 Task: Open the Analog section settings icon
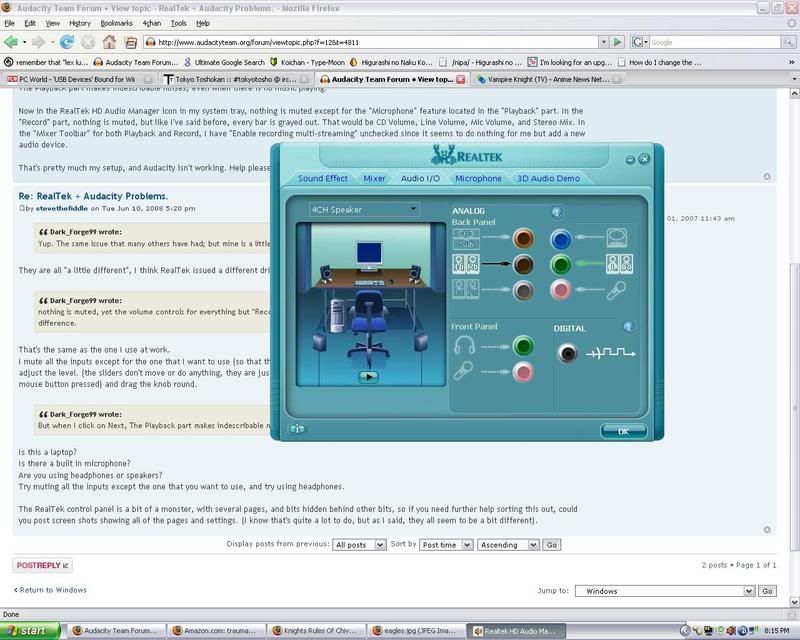[557, 212]
